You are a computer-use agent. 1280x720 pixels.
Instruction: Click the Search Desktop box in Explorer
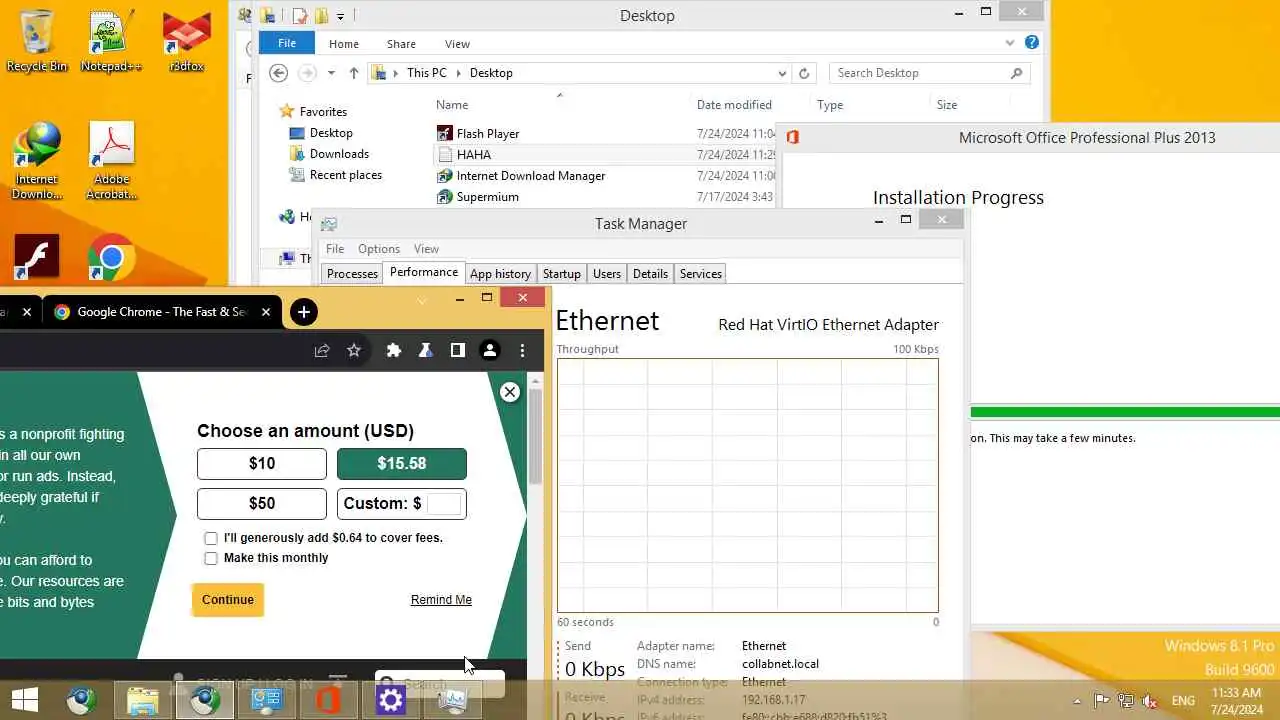click(918, 73)
